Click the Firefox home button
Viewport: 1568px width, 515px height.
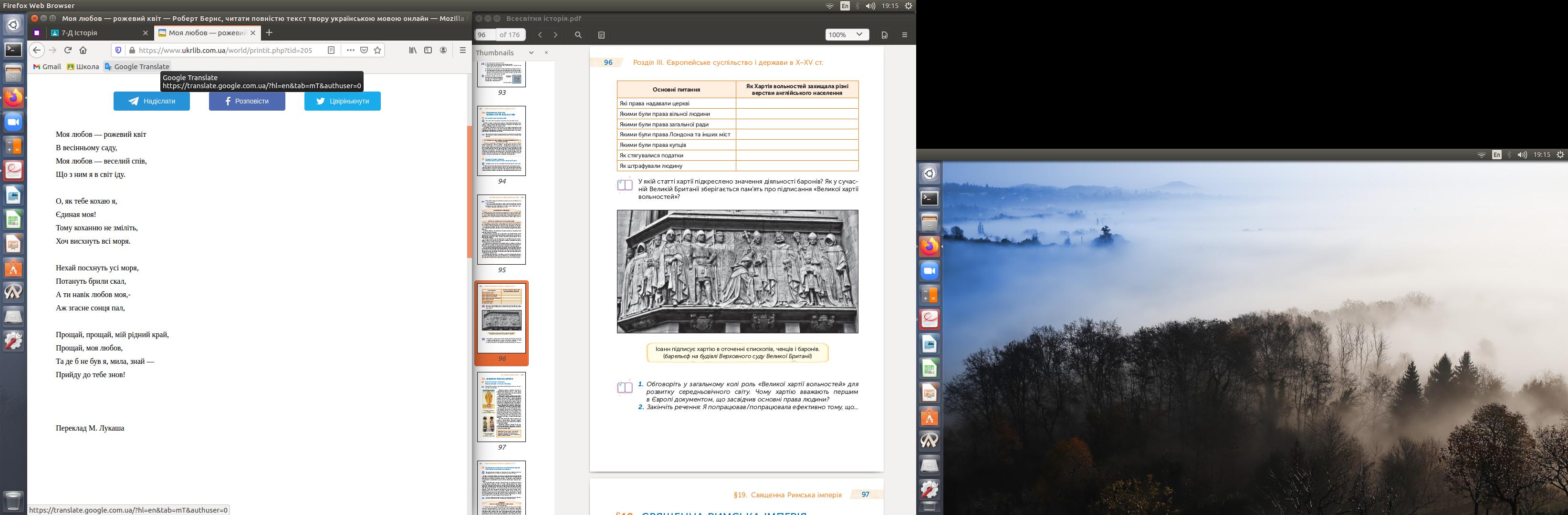(x=84, y=51)
